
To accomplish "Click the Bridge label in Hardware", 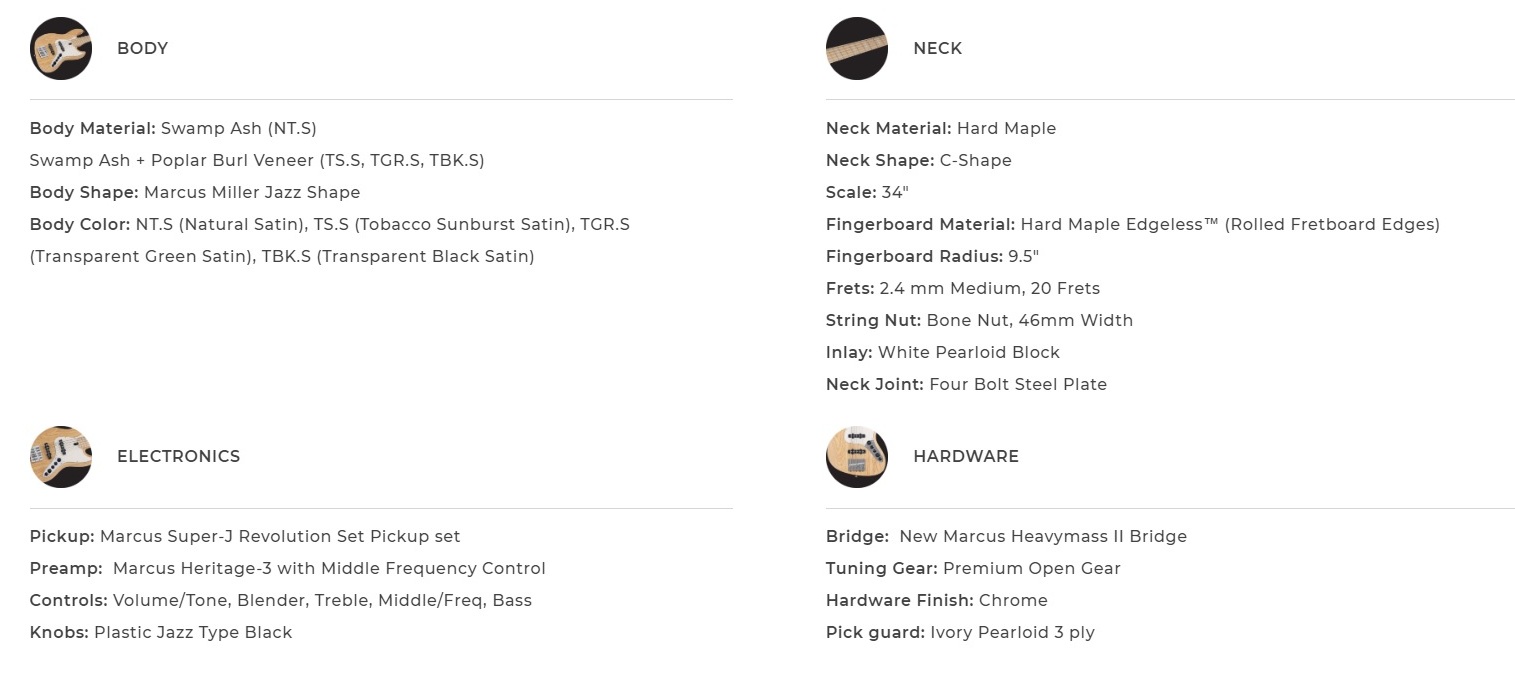I will pyautogui.click(x=857, y=536).
